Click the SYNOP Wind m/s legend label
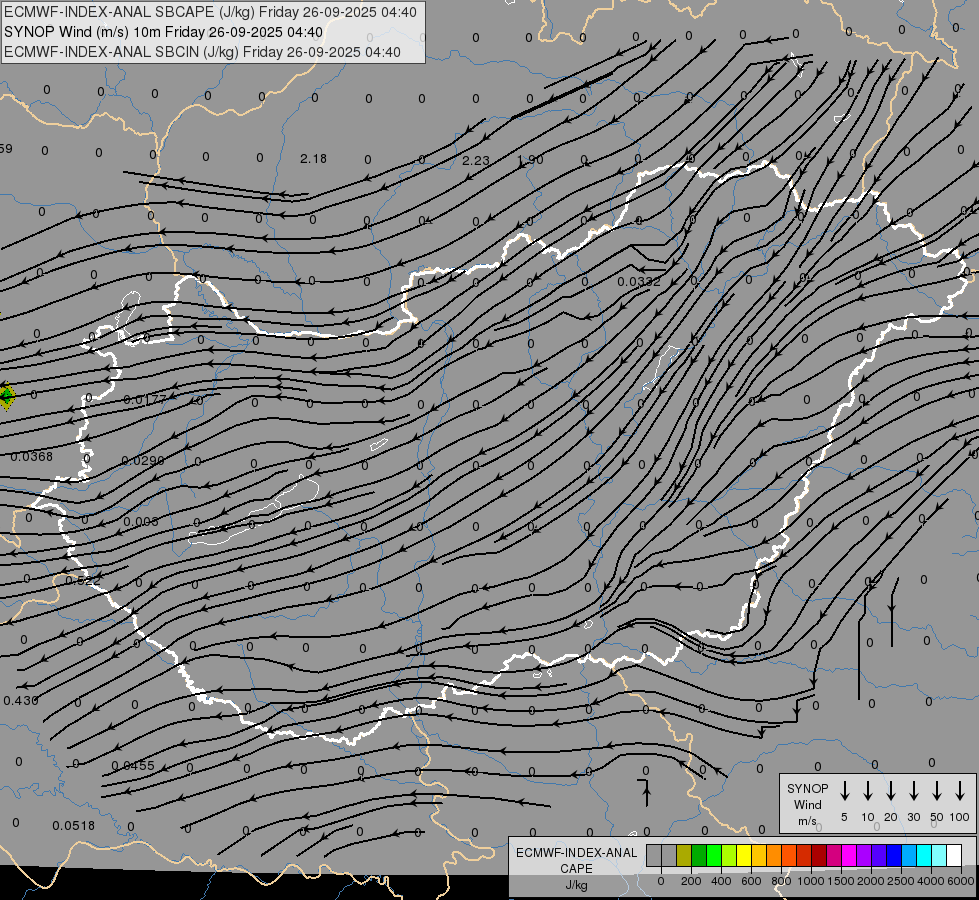The width and height of the screenshot is (979, 900). [807, 804]
